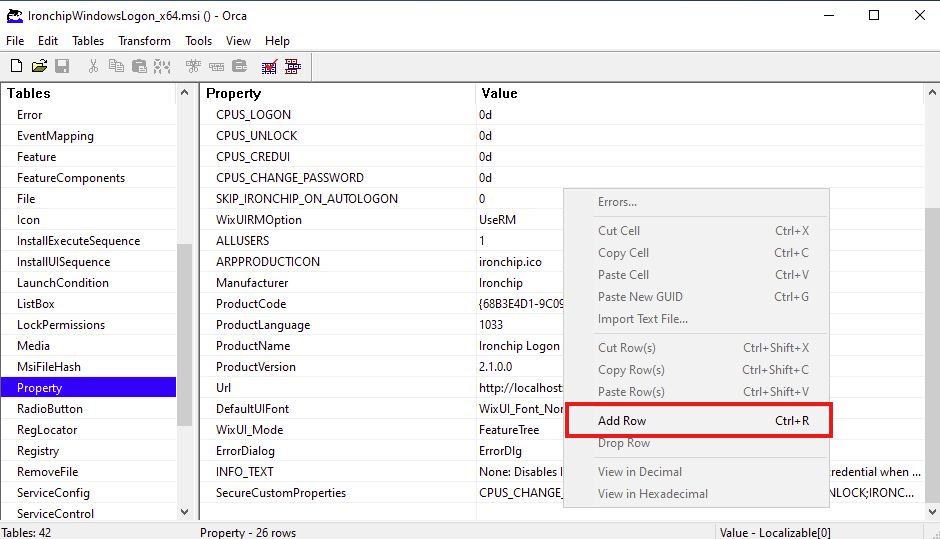
Task: Click the Paste clipboard icon
Action: tap(139, 67)
